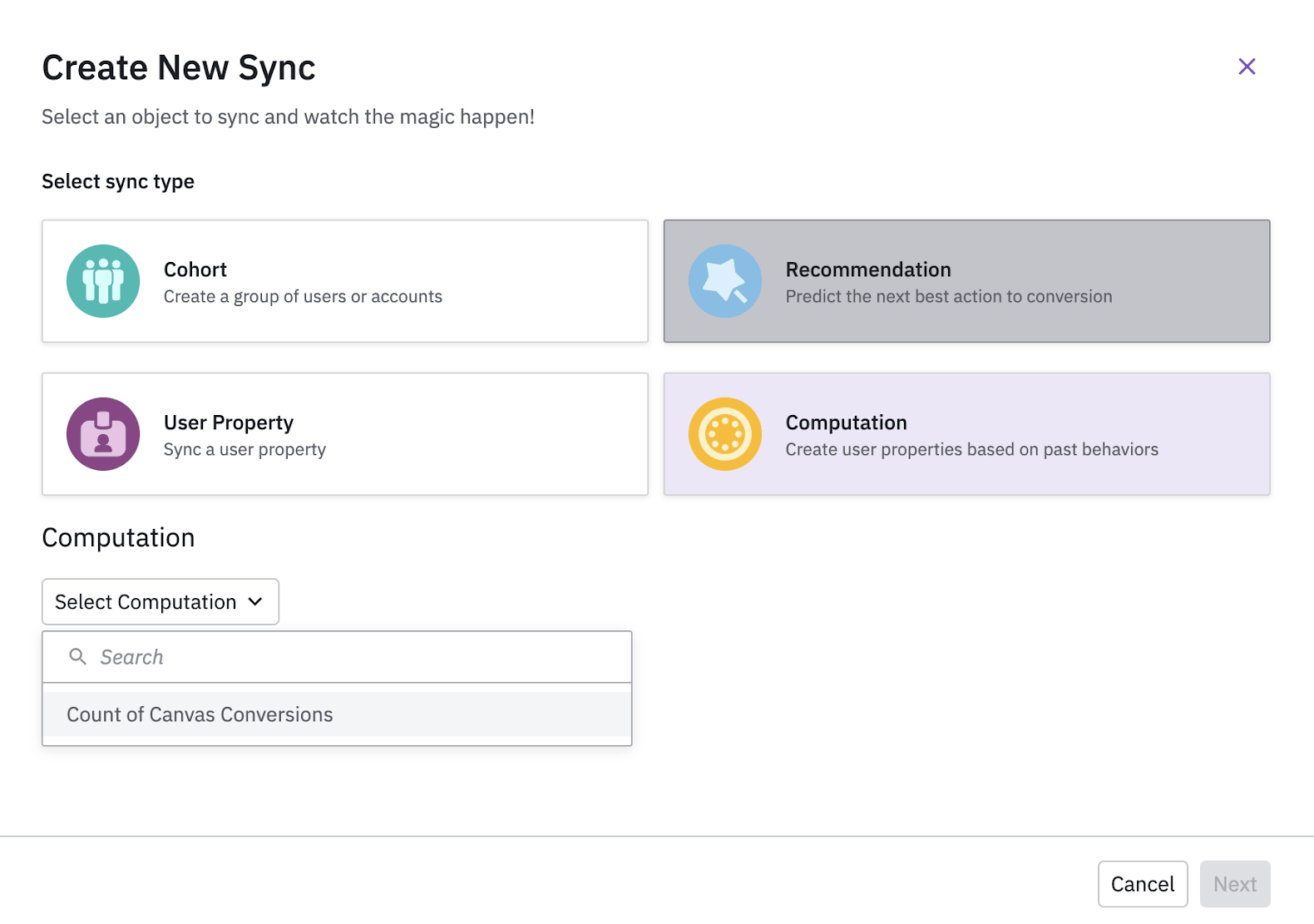Choose Count of Canvas Conversions option

(200, 714)
